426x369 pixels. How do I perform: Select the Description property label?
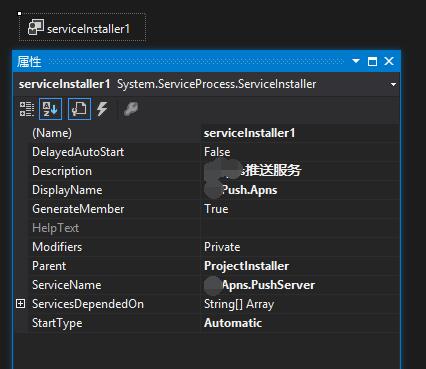tap(62, 171)
